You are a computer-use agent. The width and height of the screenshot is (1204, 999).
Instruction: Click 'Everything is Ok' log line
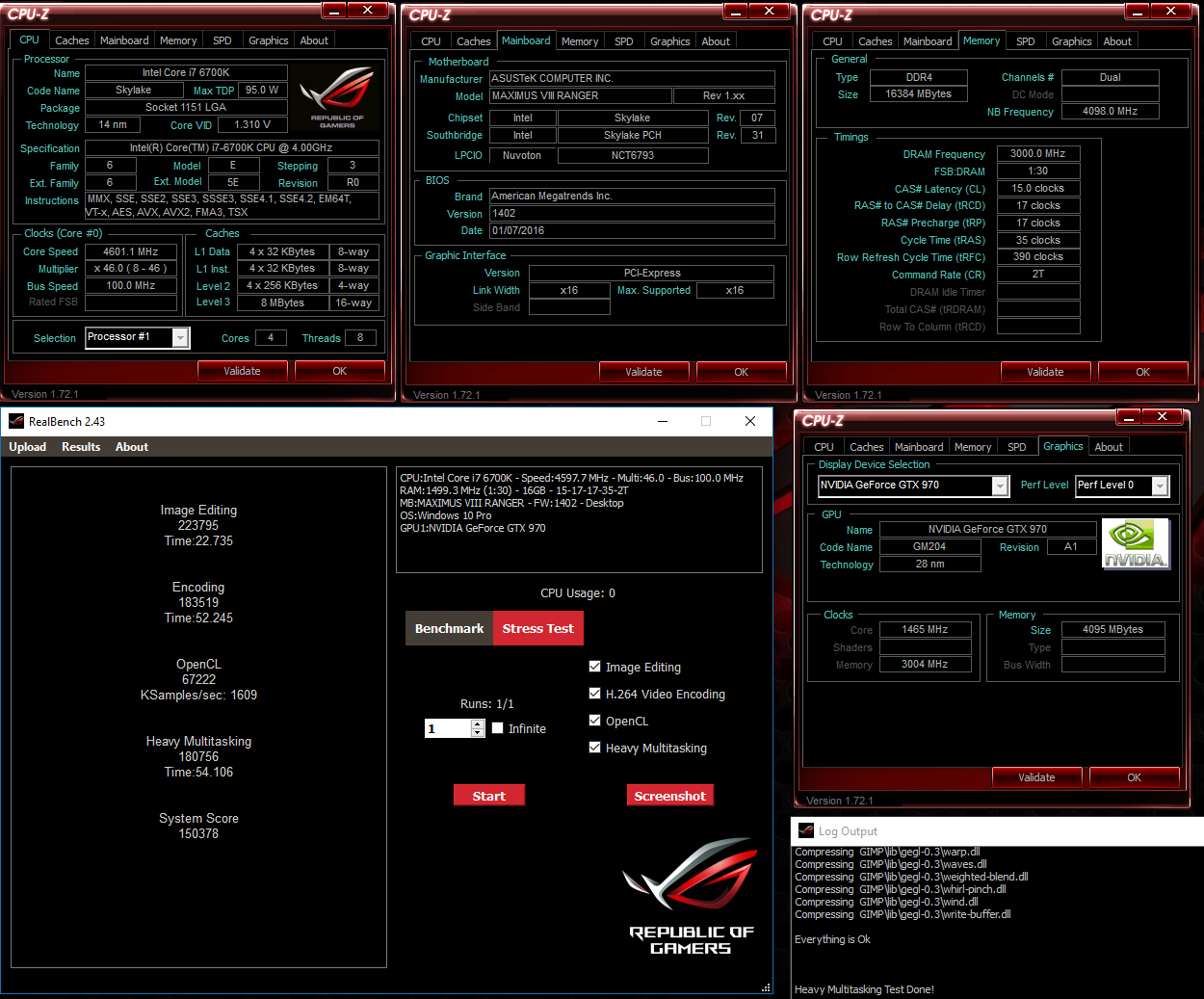[x=832, y=939]
